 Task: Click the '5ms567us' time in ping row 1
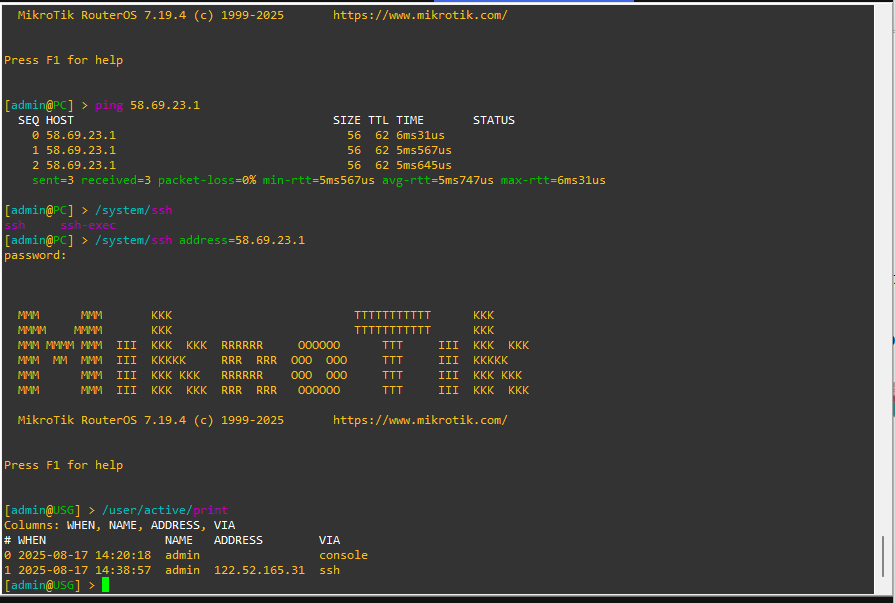424,150
